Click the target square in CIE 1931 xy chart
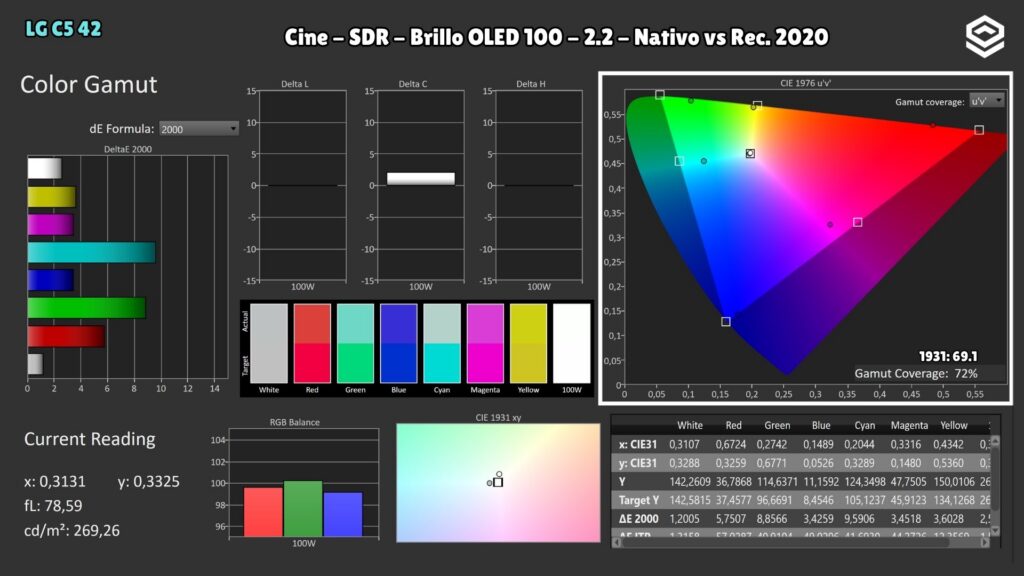Viewport: 1024px width, 576px height. point(498,483)
